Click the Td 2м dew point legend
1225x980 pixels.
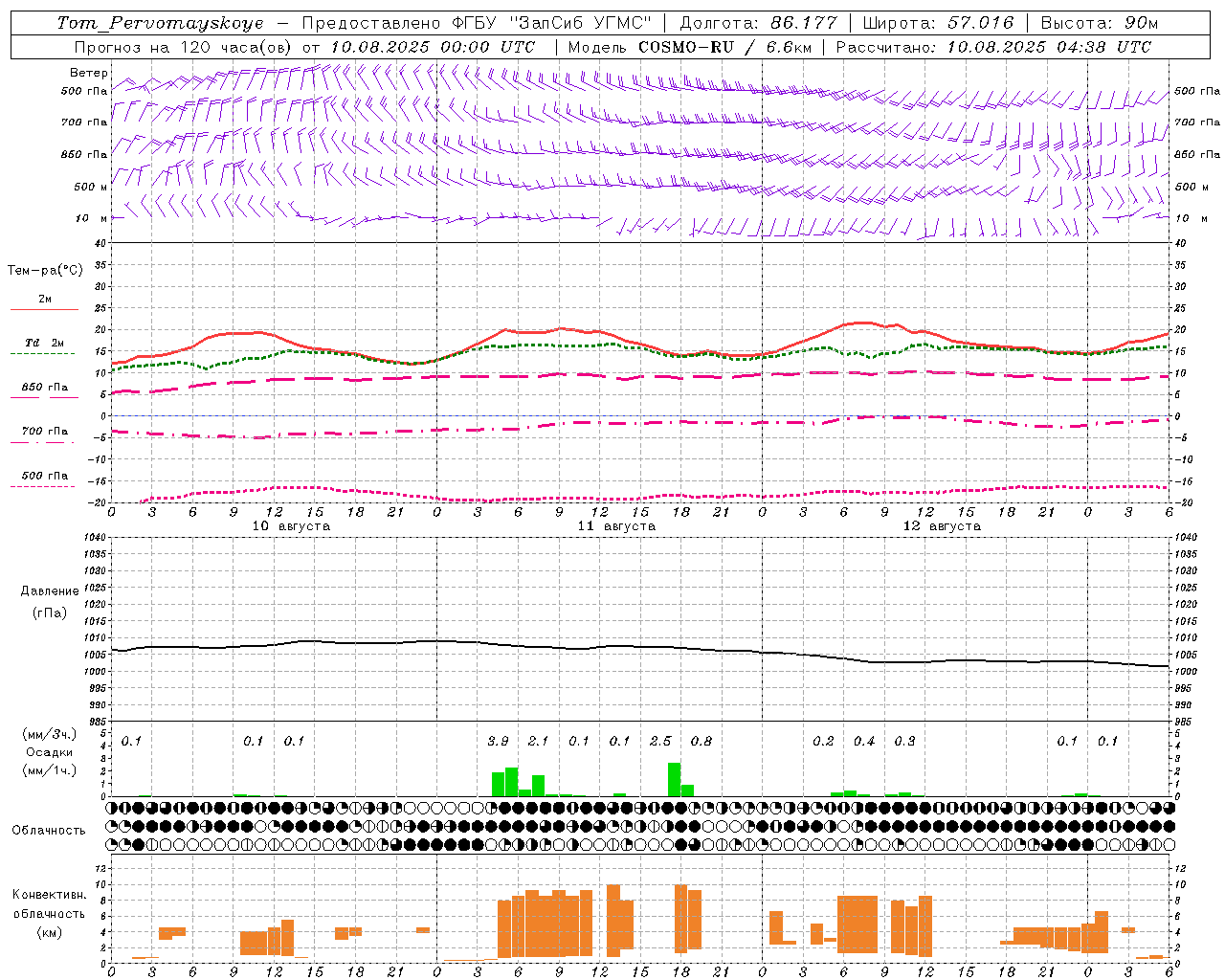[45, 343]
